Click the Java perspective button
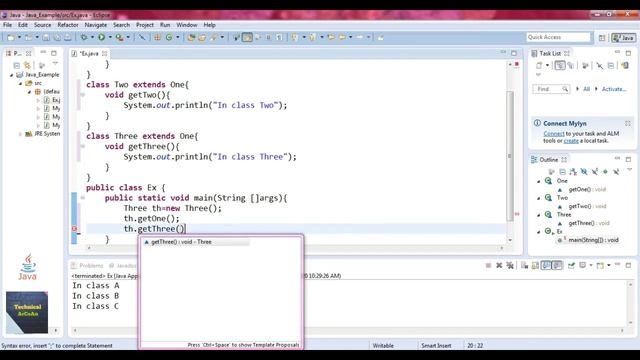The width and height of the screenshot is (640, 360). pyautogui.click(x=624, y=38)
